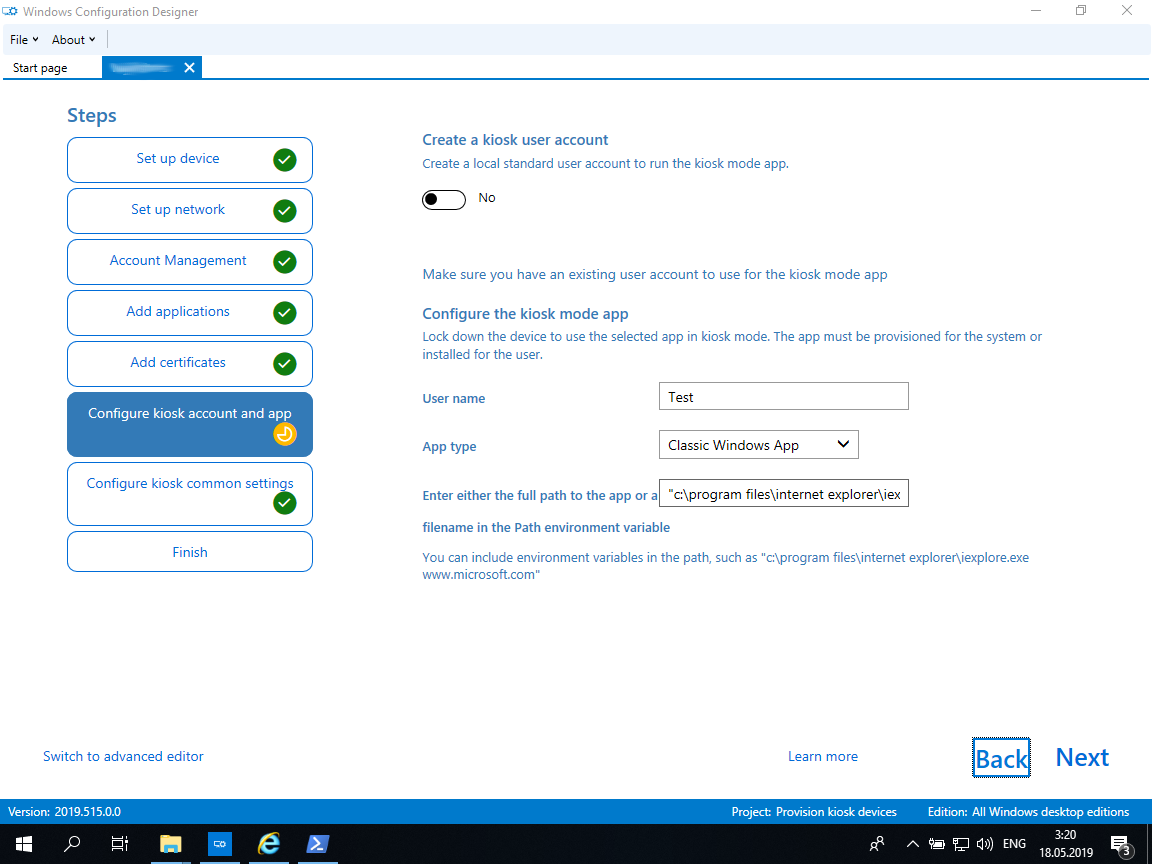
Task: Click the green checkmark on Set up network
Action: [x=284, y=211]
